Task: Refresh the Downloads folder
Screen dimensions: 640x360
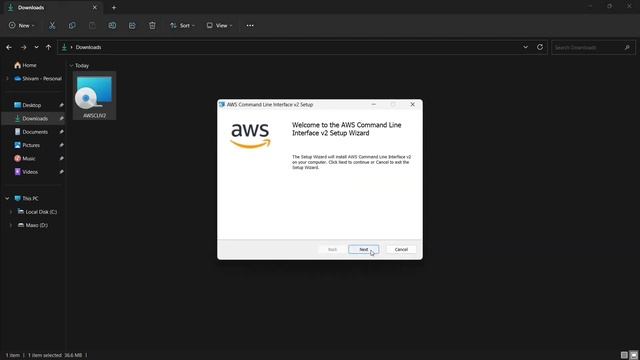Action: [x=540, y=47]
